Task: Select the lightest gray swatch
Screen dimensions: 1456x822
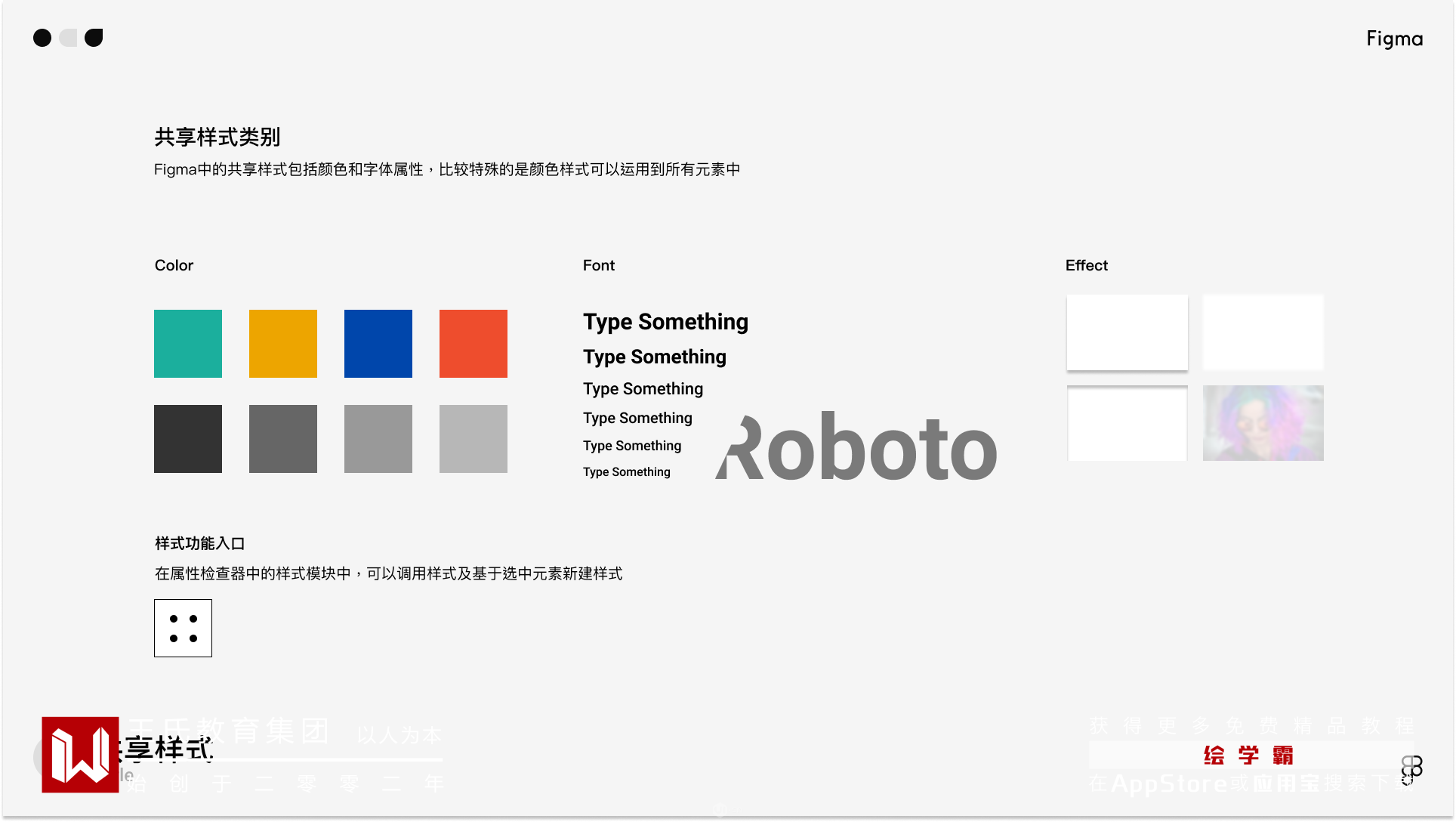Action: (474, 439)
